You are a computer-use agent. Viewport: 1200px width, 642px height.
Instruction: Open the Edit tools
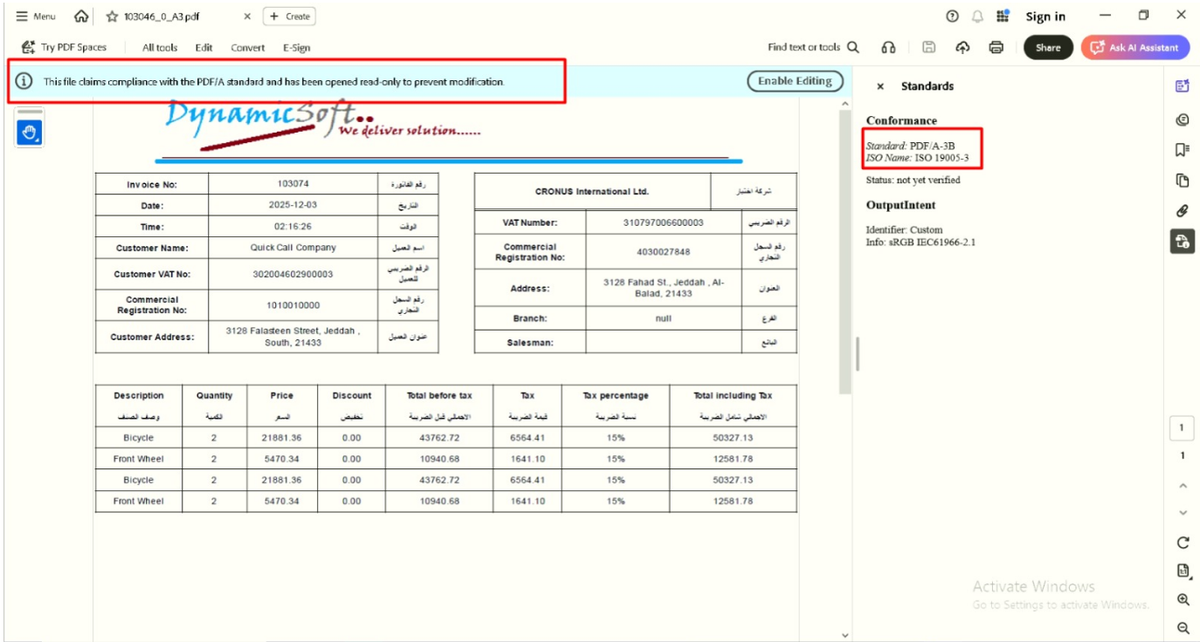(204, 47)
